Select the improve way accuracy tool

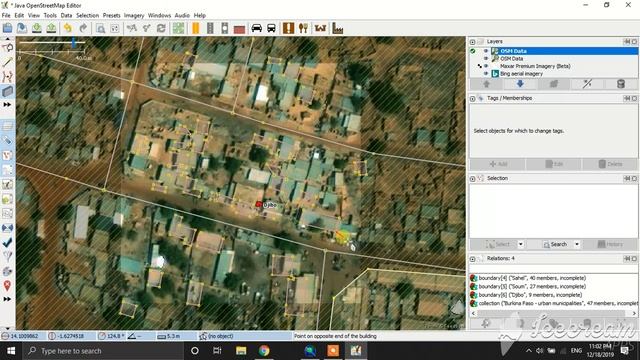7,76
